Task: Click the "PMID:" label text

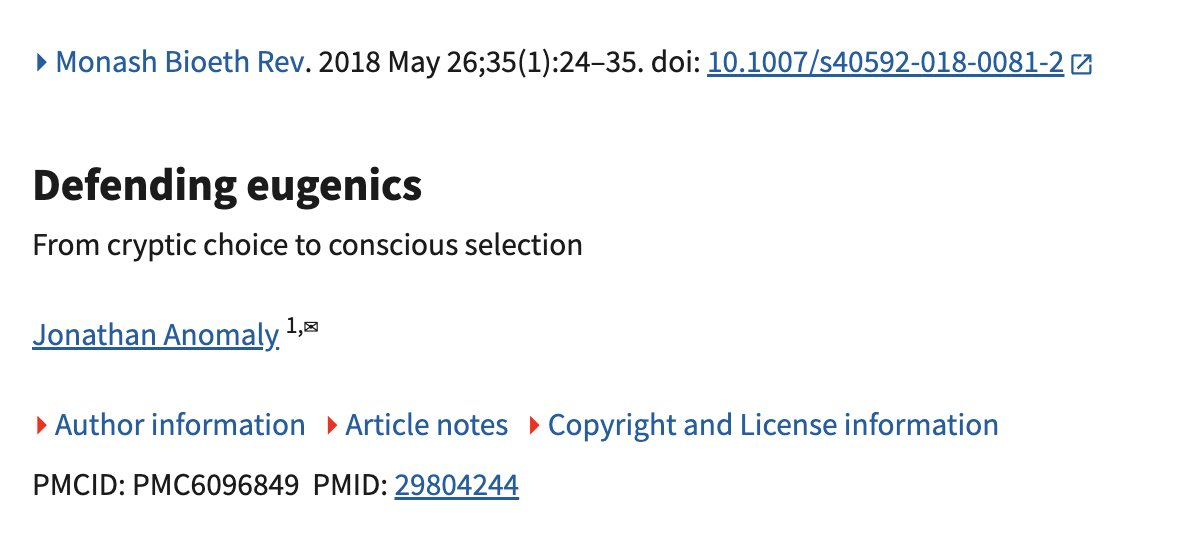Action: click(350, 487)
